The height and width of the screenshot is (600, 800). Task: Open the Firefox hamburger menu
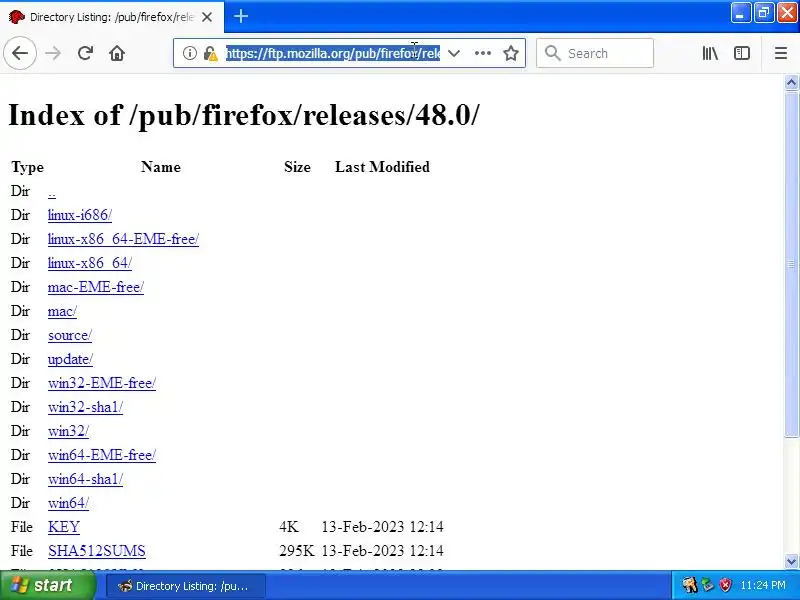tap(781, 53)
